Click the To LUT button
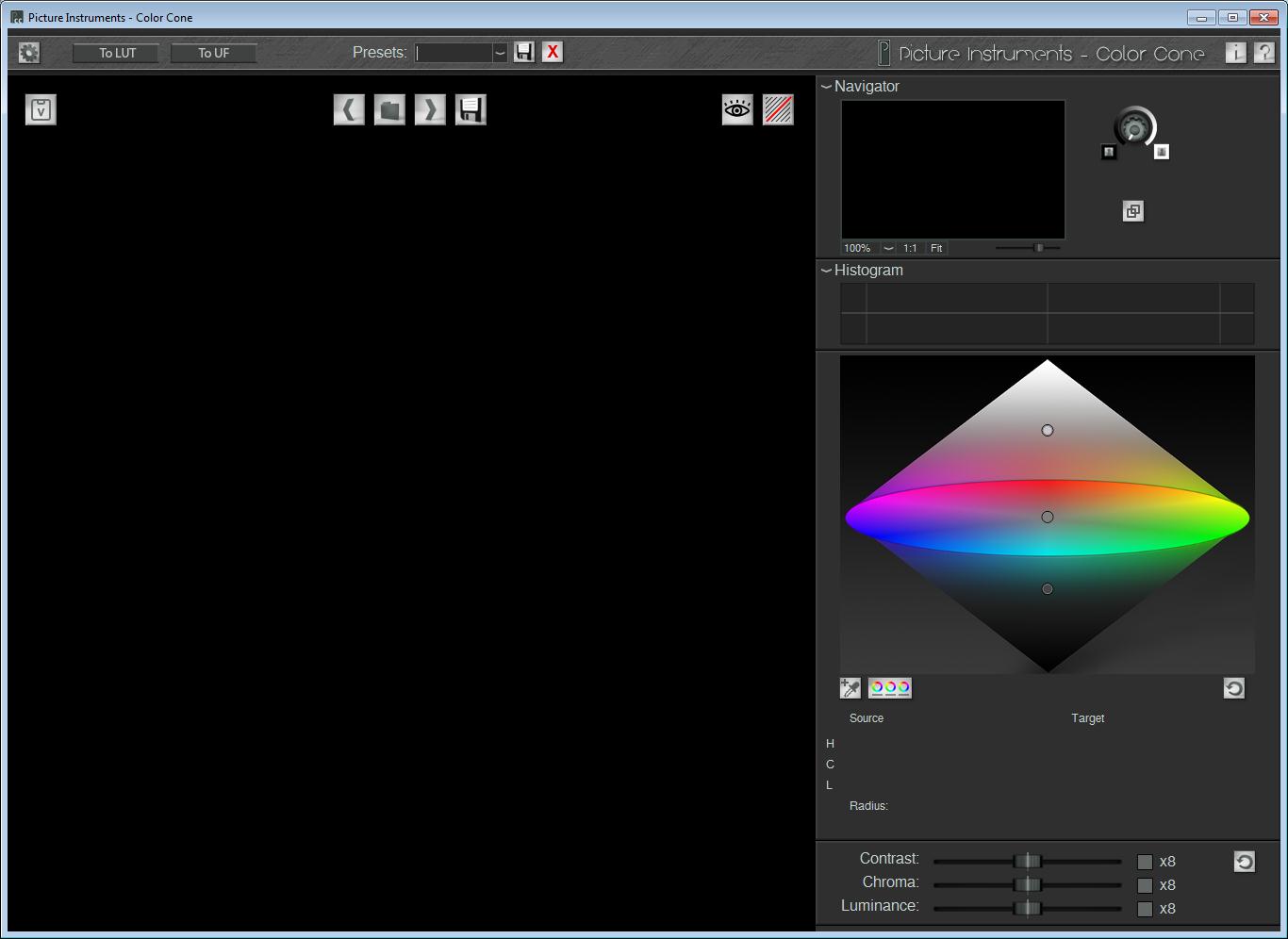This screenshot has width=1288, height=939. click(117, 53)
